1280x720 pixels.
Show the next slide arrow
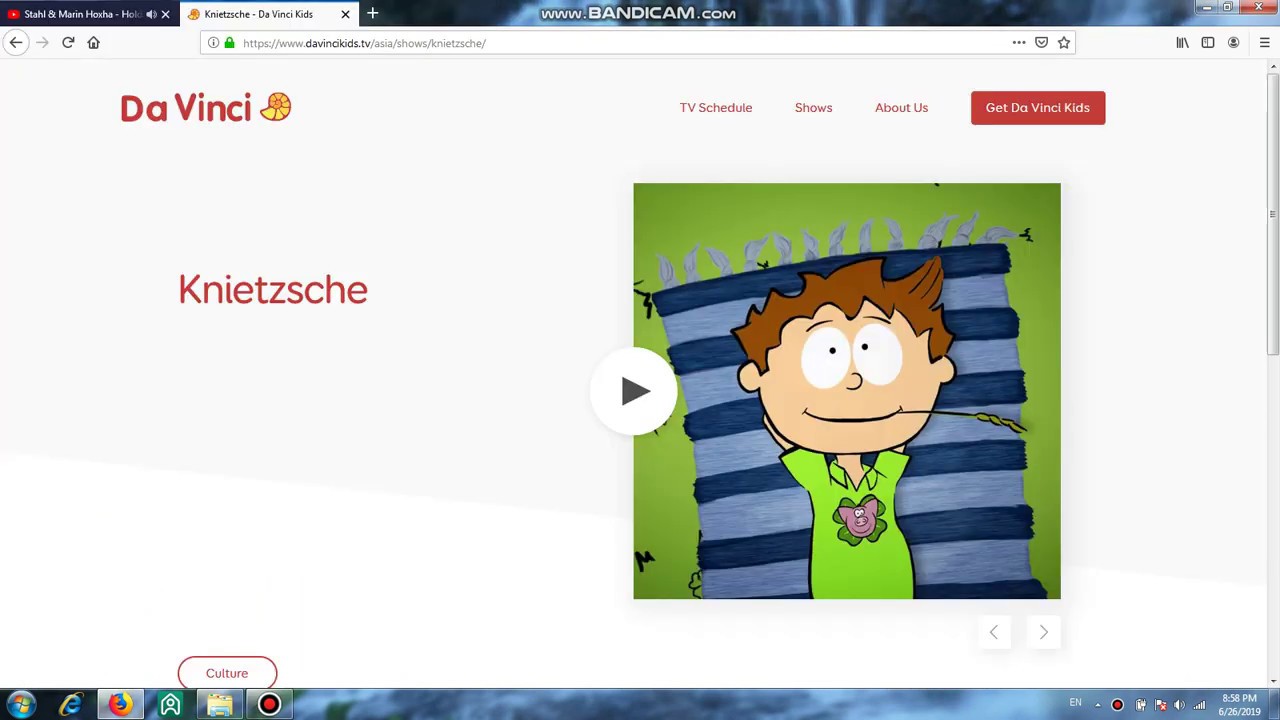click(1043, 632)
